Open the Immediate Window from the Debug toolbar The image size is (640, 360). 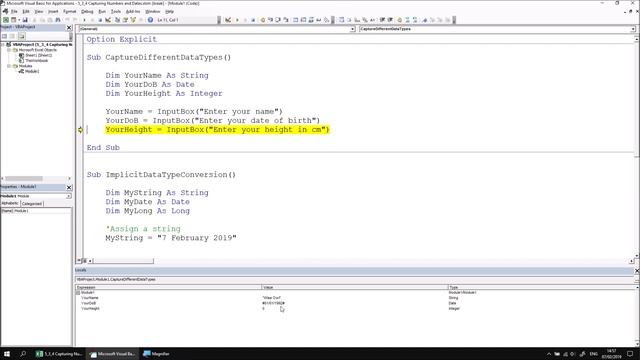tap(303, 20)
